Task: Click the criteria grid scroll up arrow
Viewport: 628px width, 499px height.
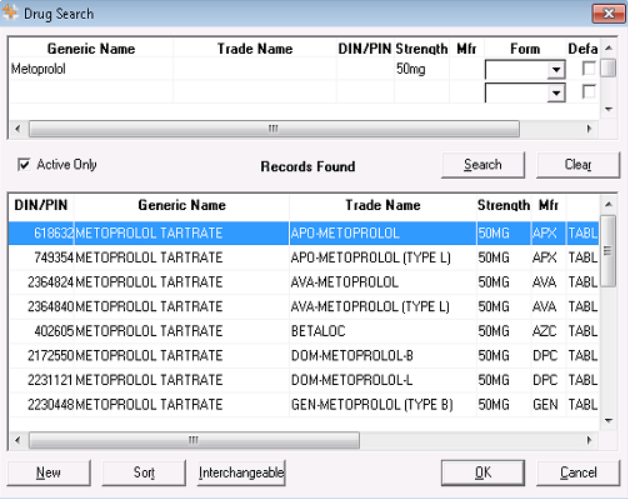Action: click(x=609, y=48)
